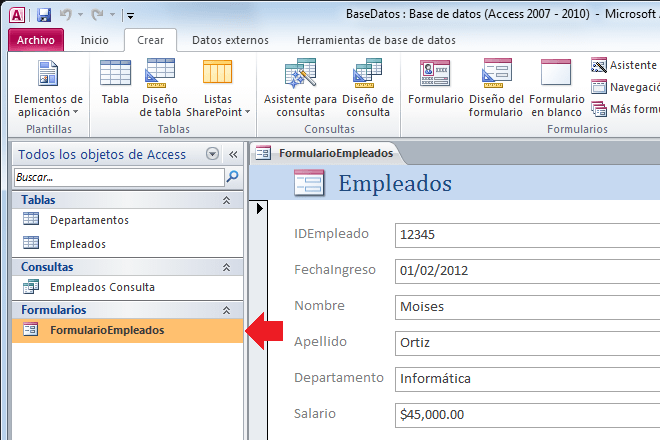Click the Departamentos table icon

(31, 219)
